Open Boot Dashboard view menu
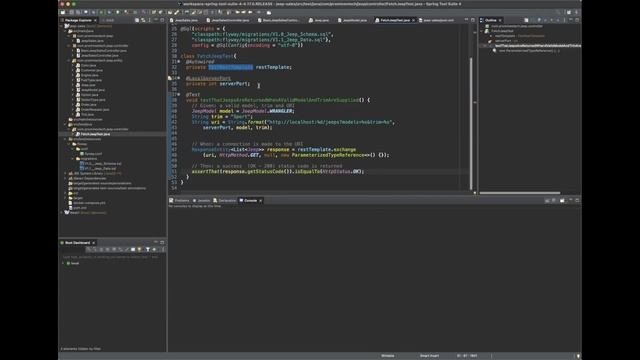This screenshot has height=360, width=640. 163,249
